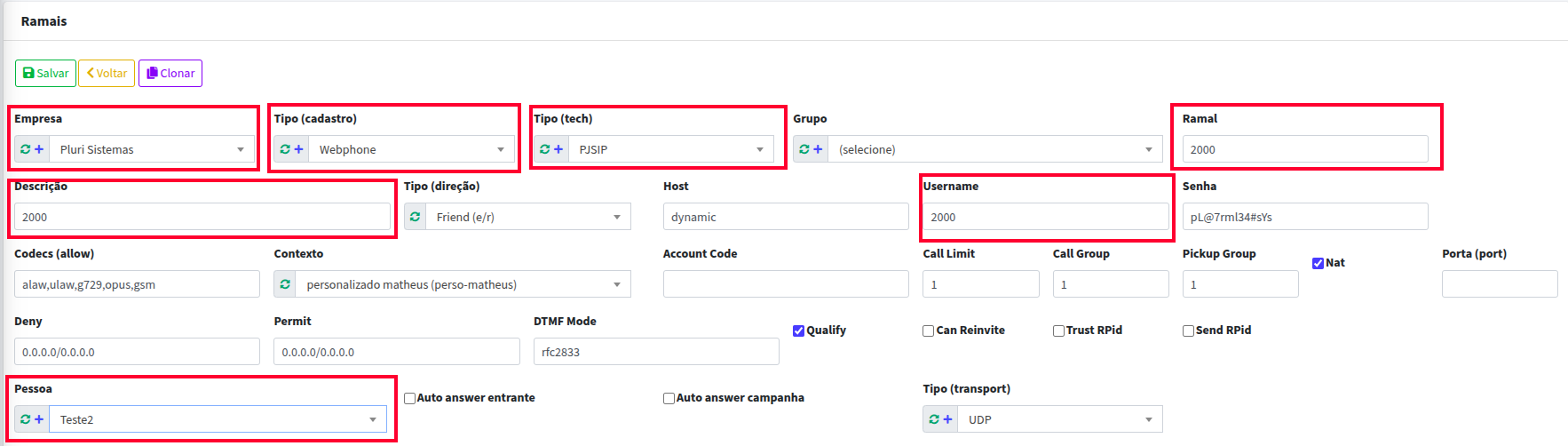The height and width of the screenshot is (446, 1568).
Task: Enable Auto answer entrante
Action: click(409, 398)
